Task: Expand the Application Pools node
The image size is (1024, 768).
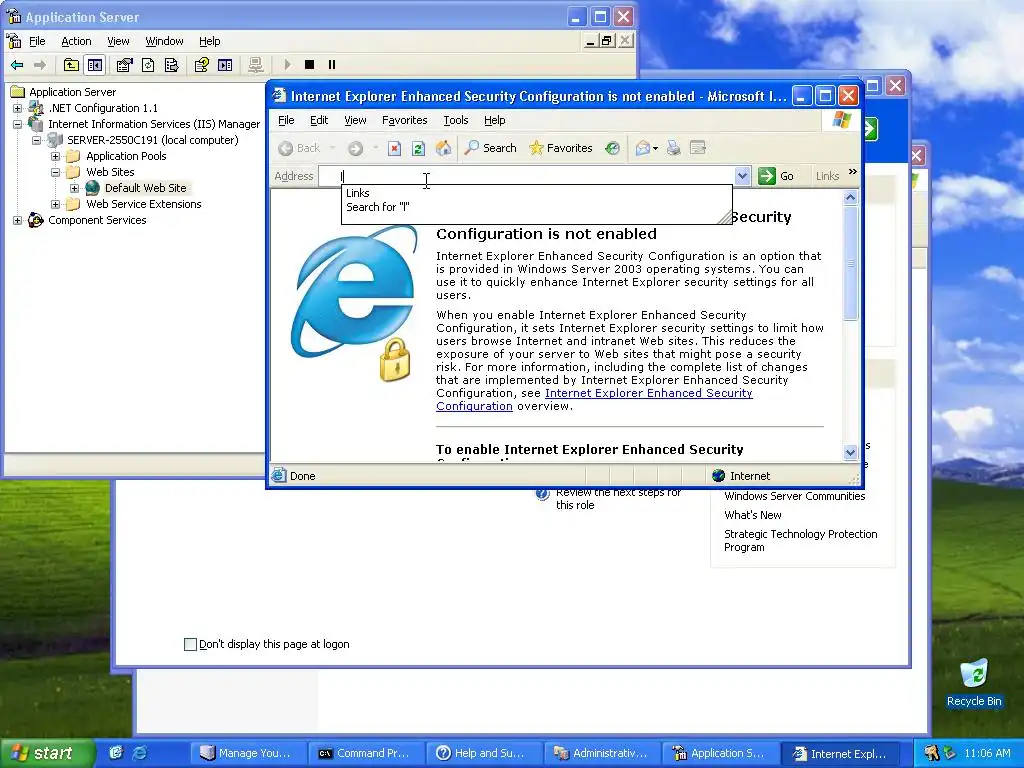Action: tap(56, 157)
